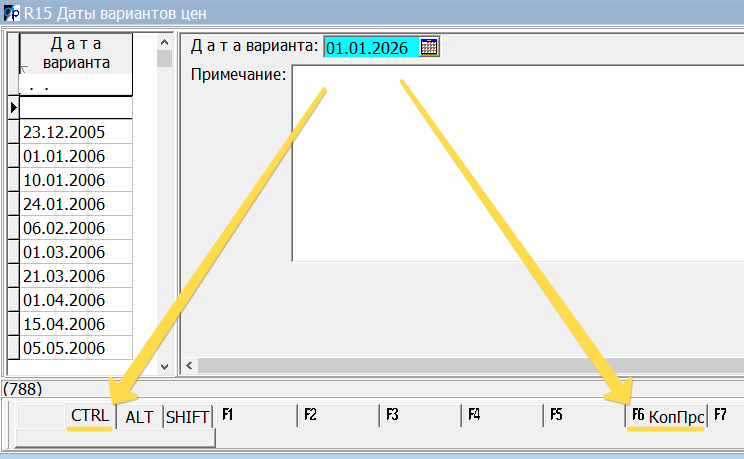Click the (788) status bar text
The width and height of the screenshot is (744, 459).
tap(22, 389)
